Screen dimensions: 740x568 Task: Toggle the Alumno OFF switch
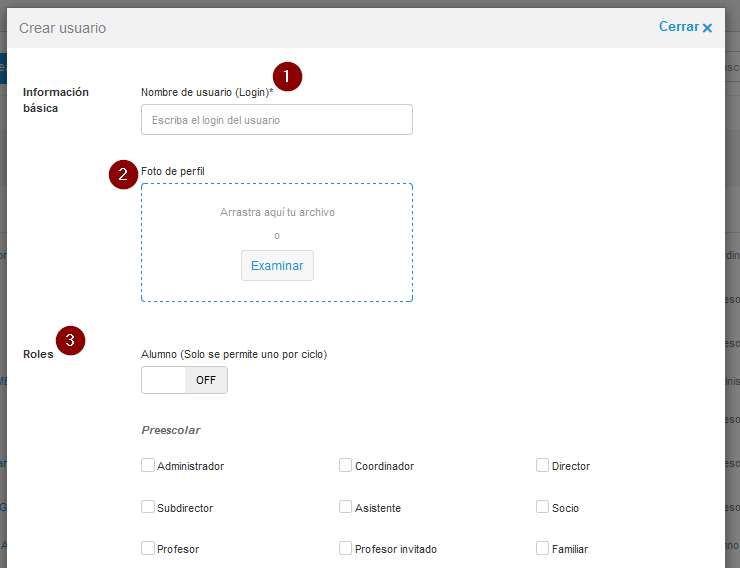[x=184, y=380]
